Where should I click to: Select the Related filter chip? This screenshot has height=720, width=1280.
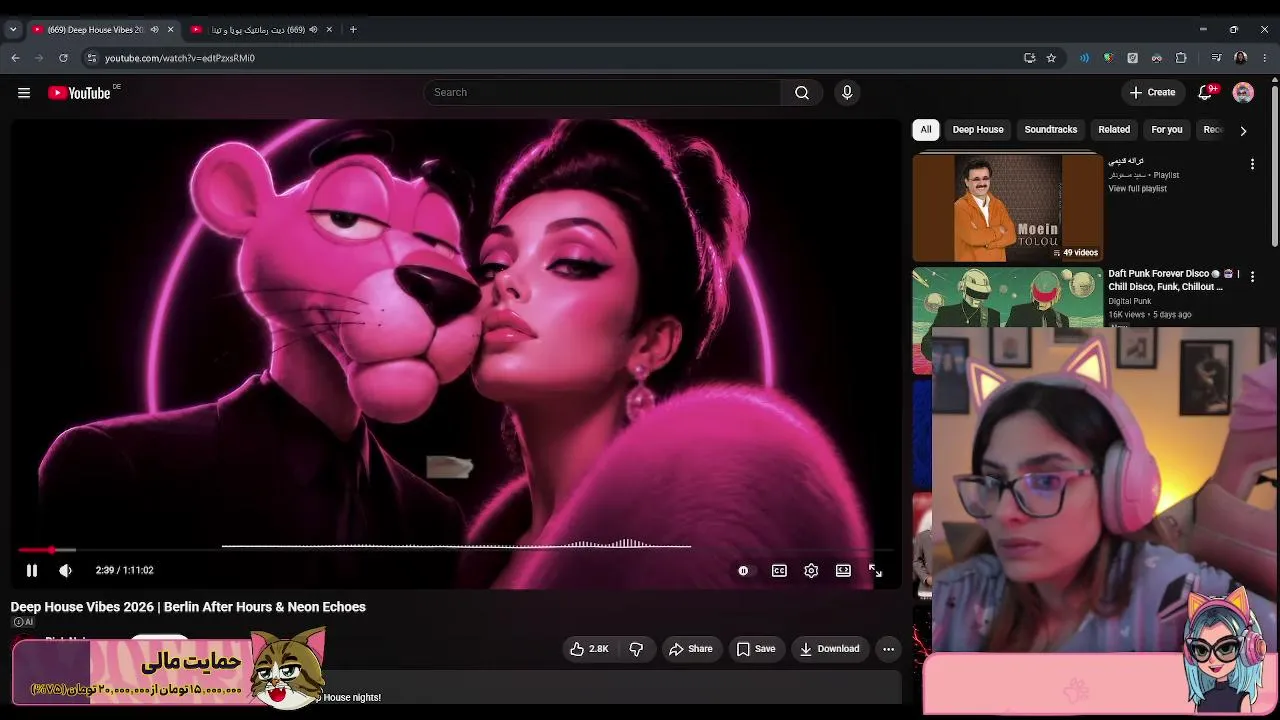tap(1114, 130)
